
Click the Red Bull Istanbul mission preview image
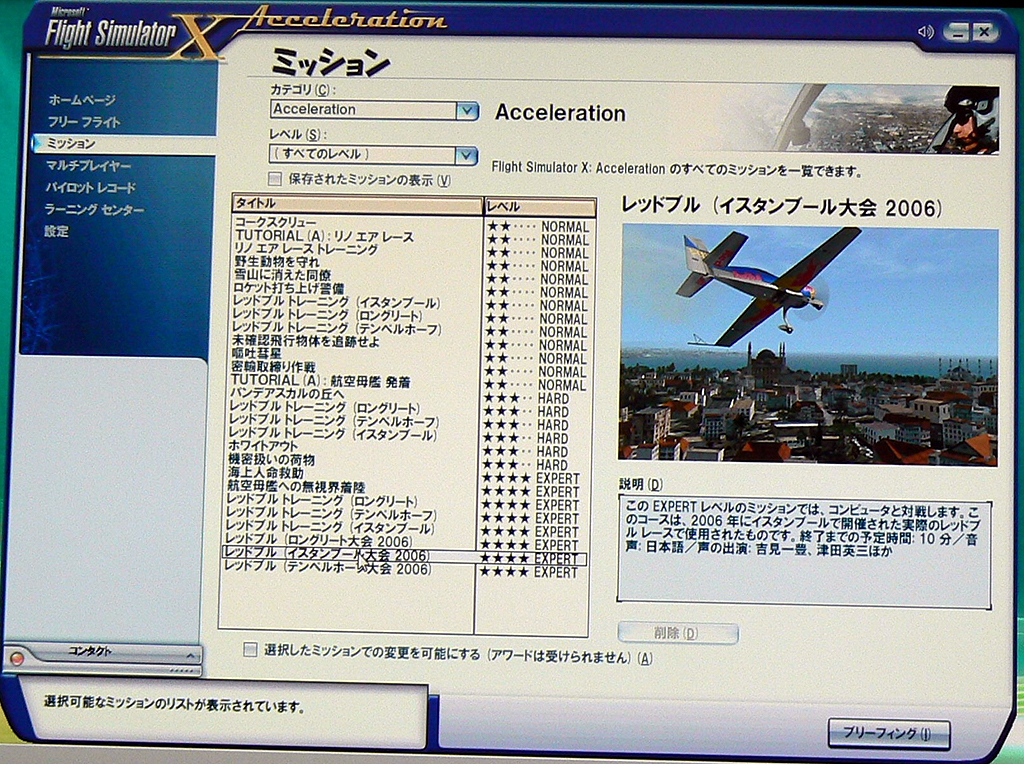click(x=808, y=345)
